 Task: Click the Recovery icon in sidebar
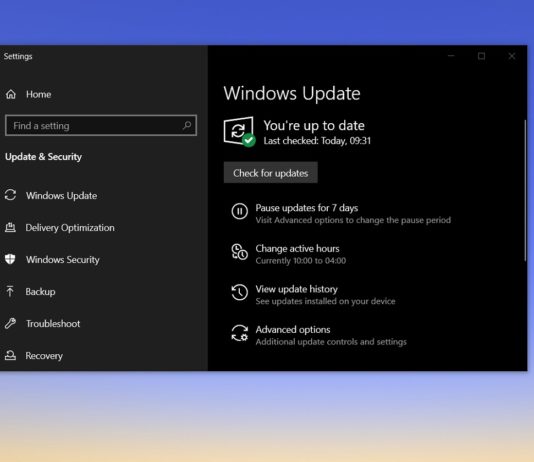10,355
